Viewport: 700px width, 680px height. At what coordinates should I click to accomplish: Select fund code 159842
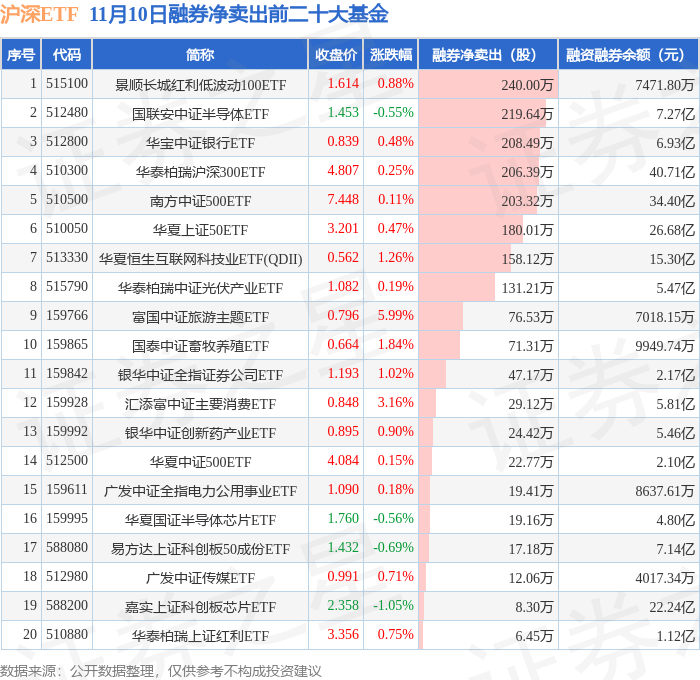[67, 374]
